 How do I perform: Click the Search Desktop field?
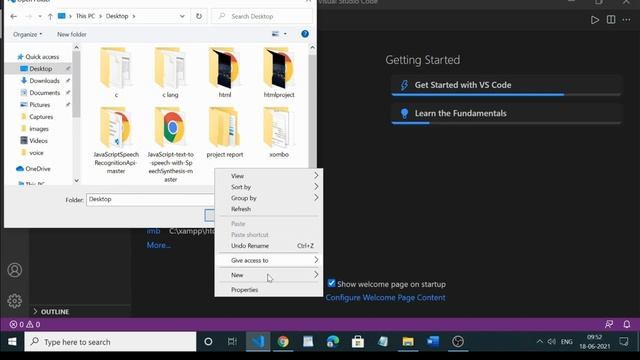(x=262, y=16)
